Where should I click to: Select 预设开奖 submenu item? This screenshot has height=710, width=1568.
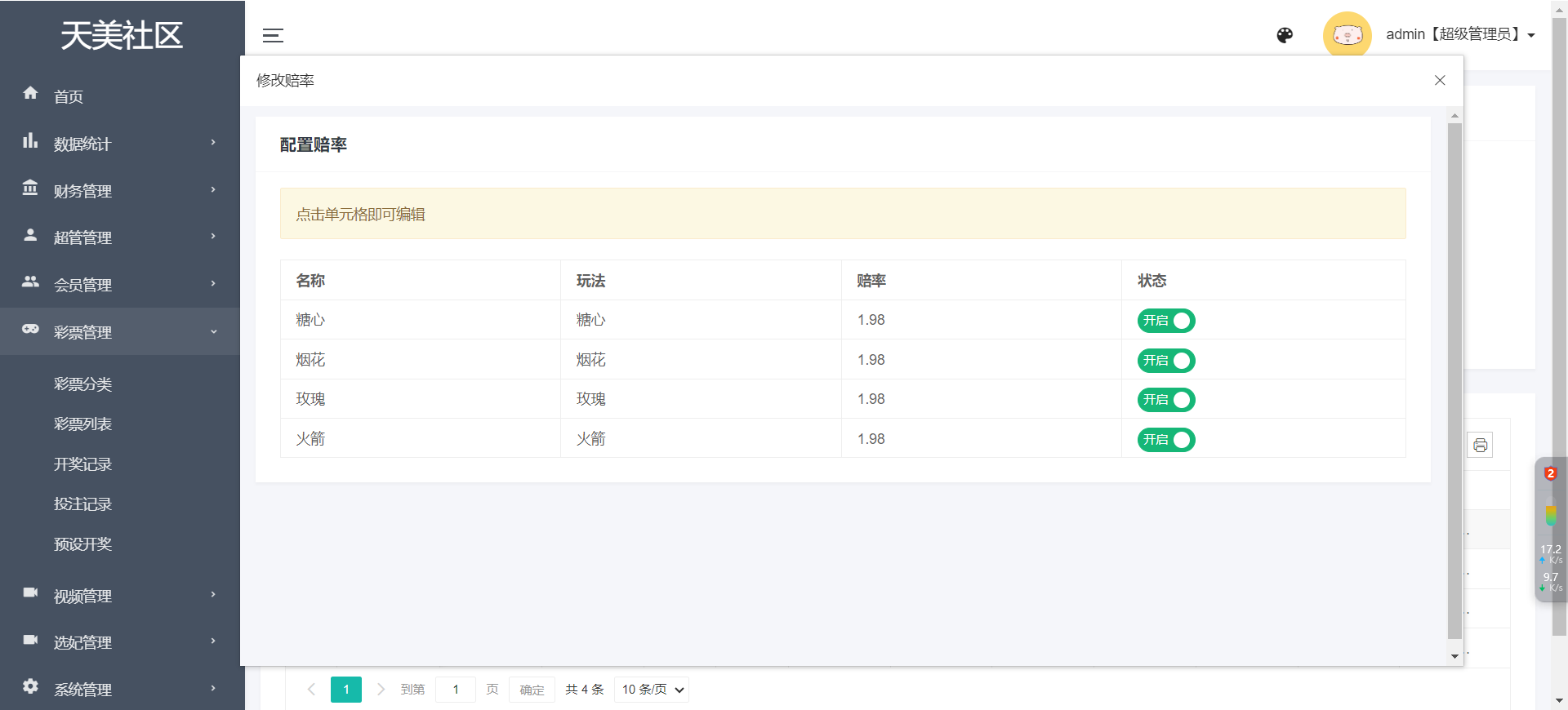tap(82, 544)
